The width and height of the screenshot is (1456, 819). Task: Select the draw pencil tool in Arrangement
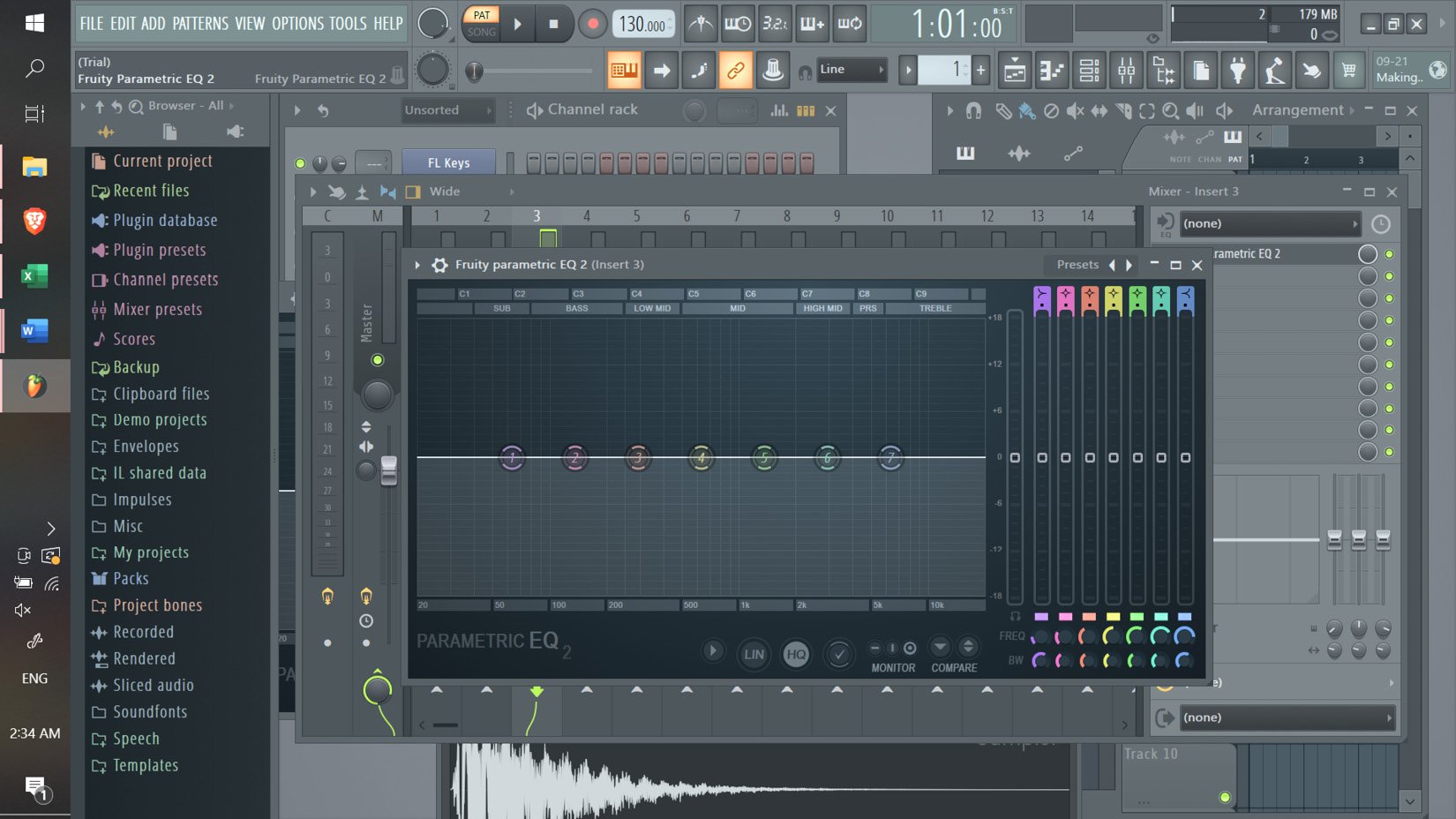pos(1003,110)
